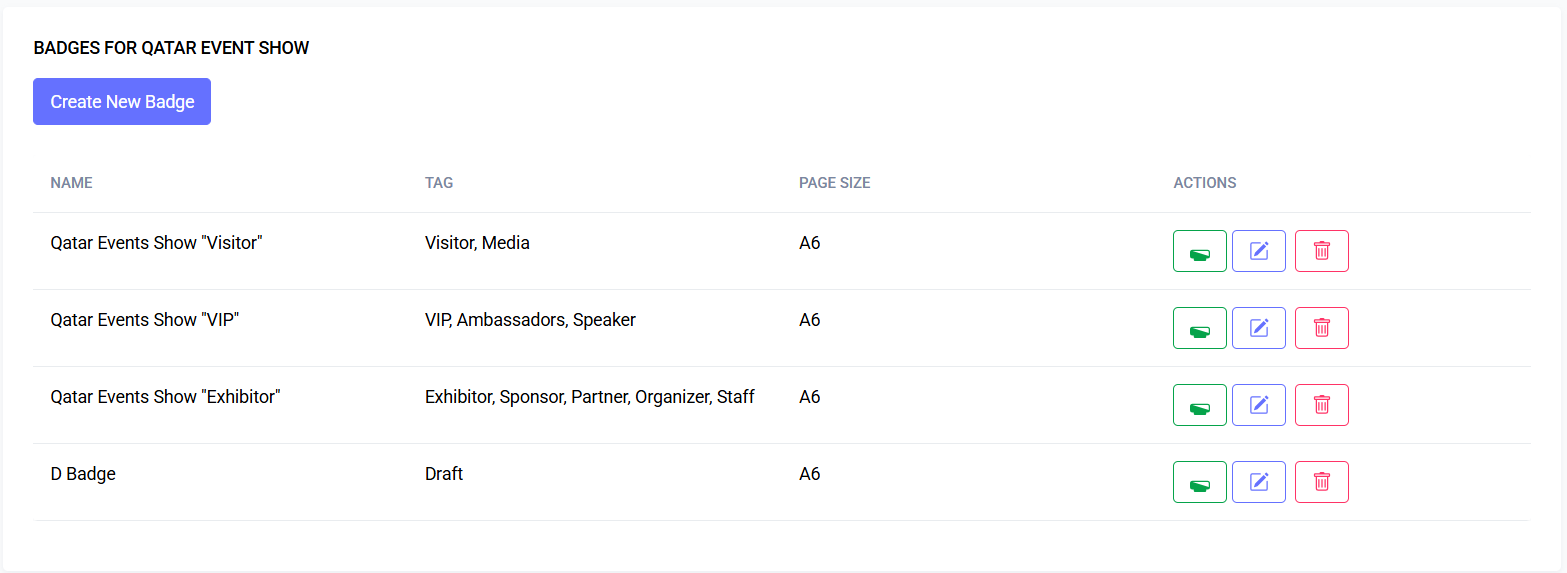1567x573 pixels.
Task: Remove the "Exhibitor" badge via trash icon
Action: 1321,405
